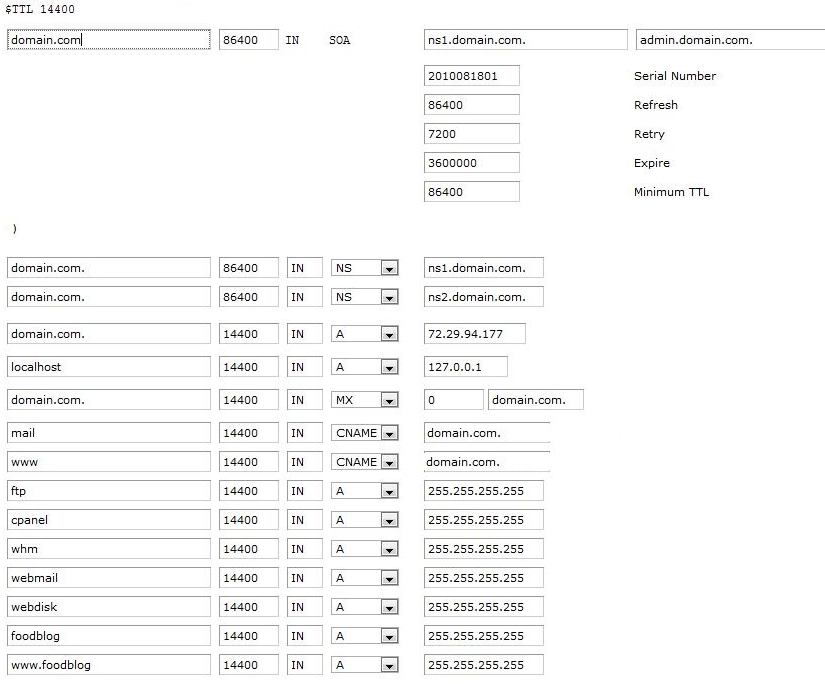The image size is (825, 684).
Task: Select the Refresh value field
Action: pos(471,104)
